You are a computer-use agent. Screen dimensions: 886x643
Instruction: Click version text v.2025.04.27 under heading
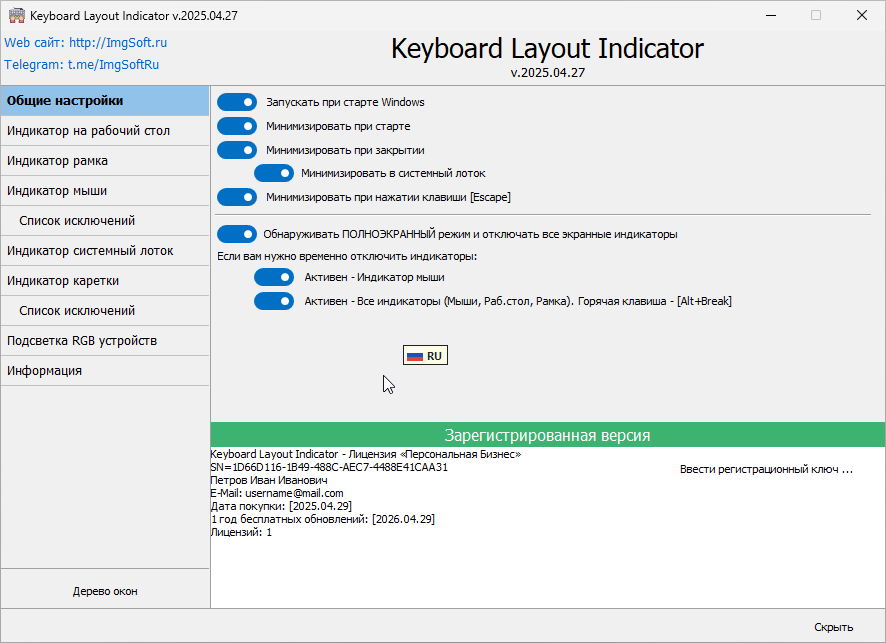[548, 73]
